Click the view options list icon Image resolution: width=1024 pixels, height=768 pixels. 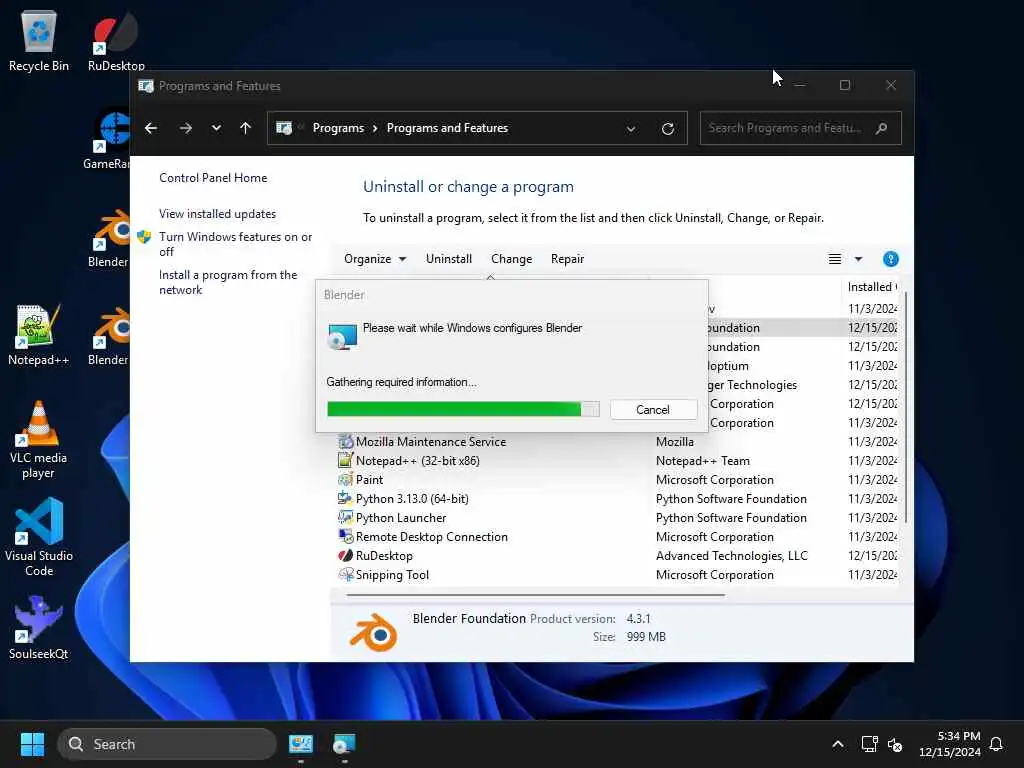(835, 259)
